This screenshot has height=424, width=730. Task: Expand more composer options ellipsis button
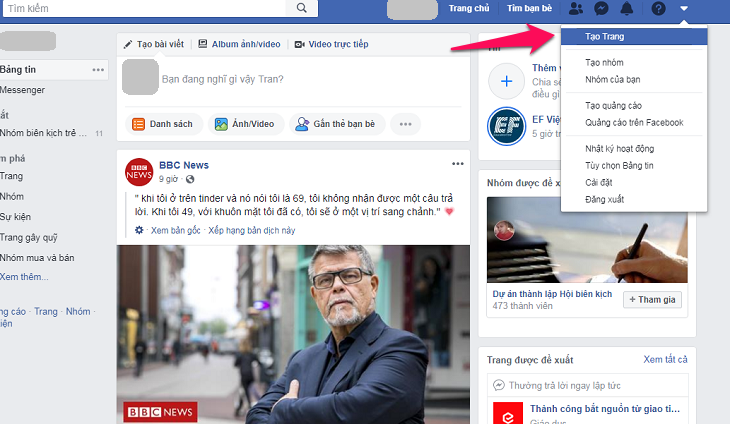404,125
